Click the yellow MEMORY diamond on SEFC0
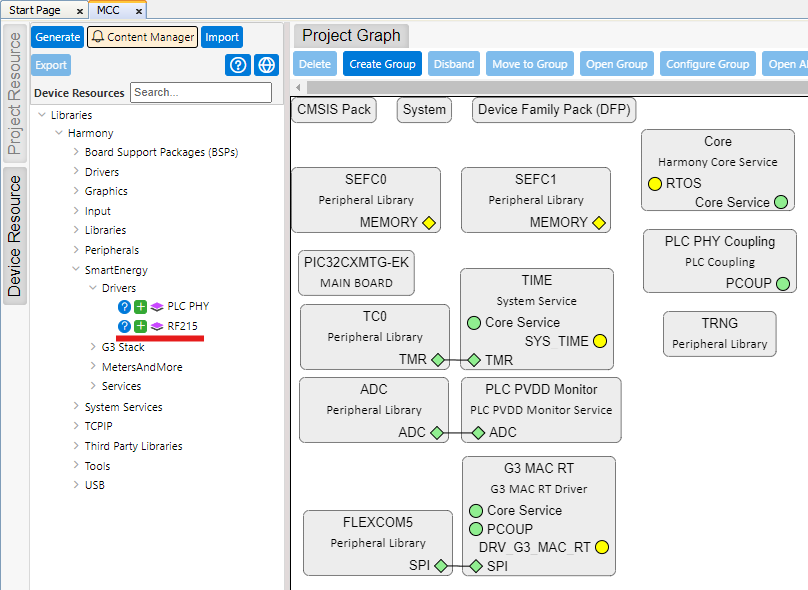This screenshot has width=808, height=590. [x=429, y=223]
